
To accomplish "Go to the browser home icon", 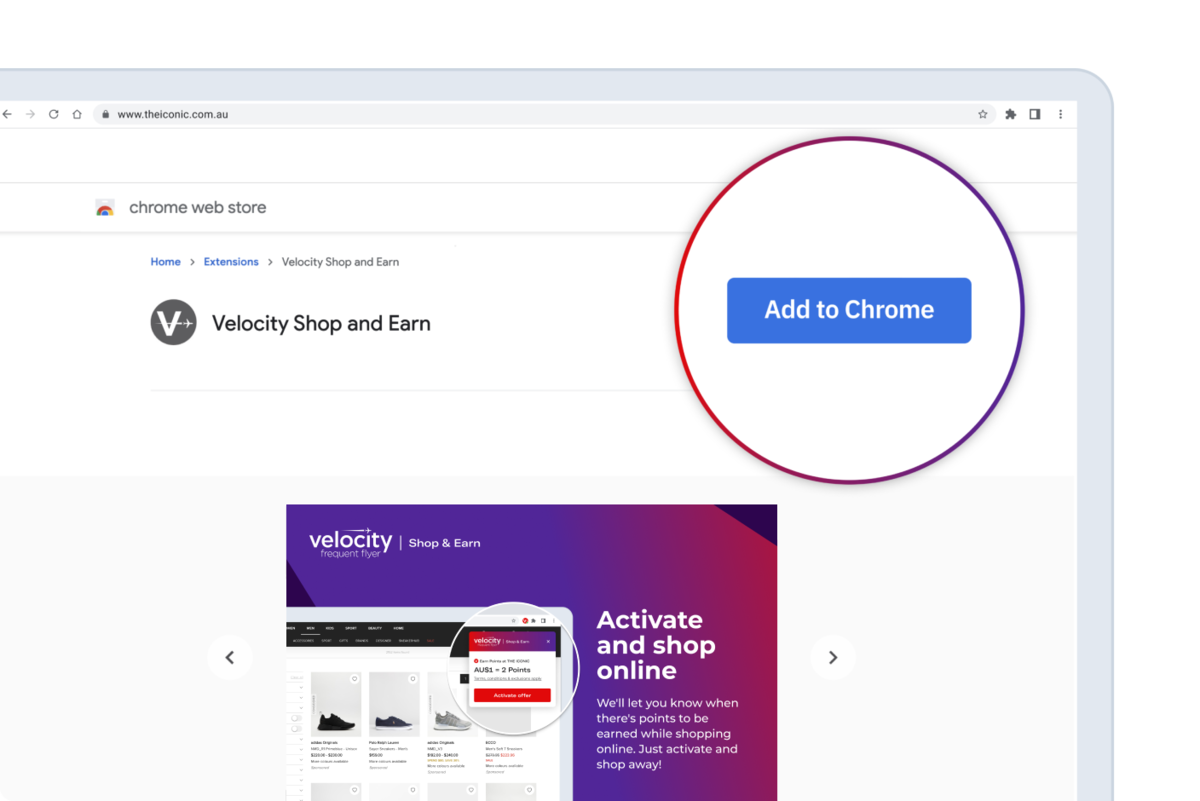I will (x=77, y=114).
